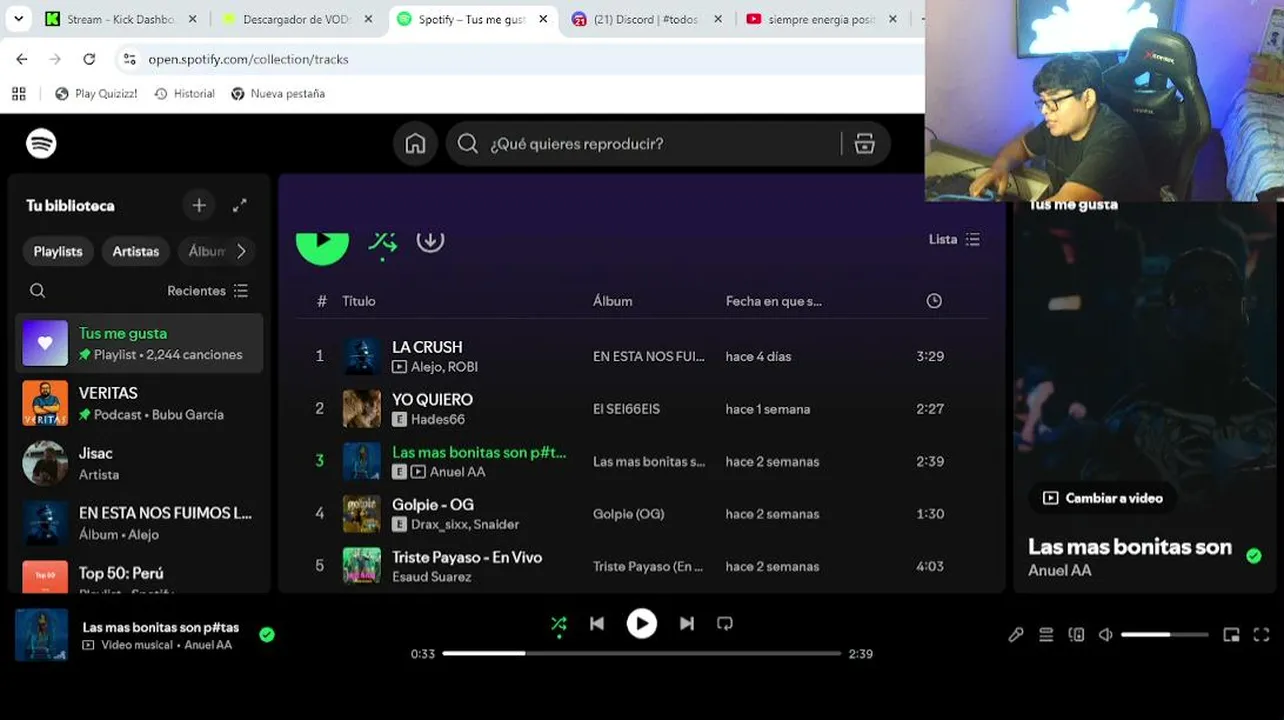Select the YO QUIERO track

click(642, 409)
